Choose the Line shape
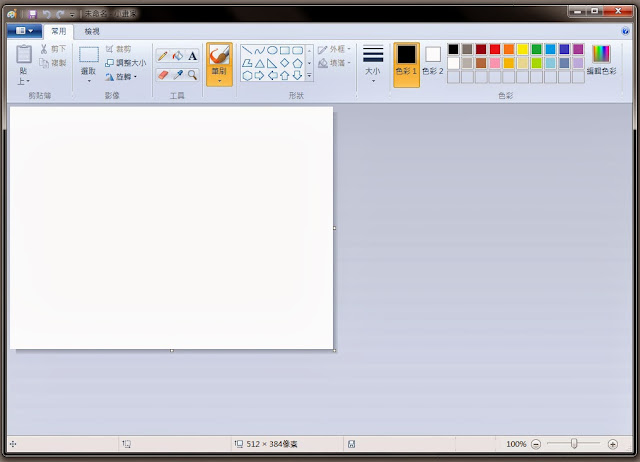Image resolution: width=640 pixels, height=462 pixels. [247, 51]
